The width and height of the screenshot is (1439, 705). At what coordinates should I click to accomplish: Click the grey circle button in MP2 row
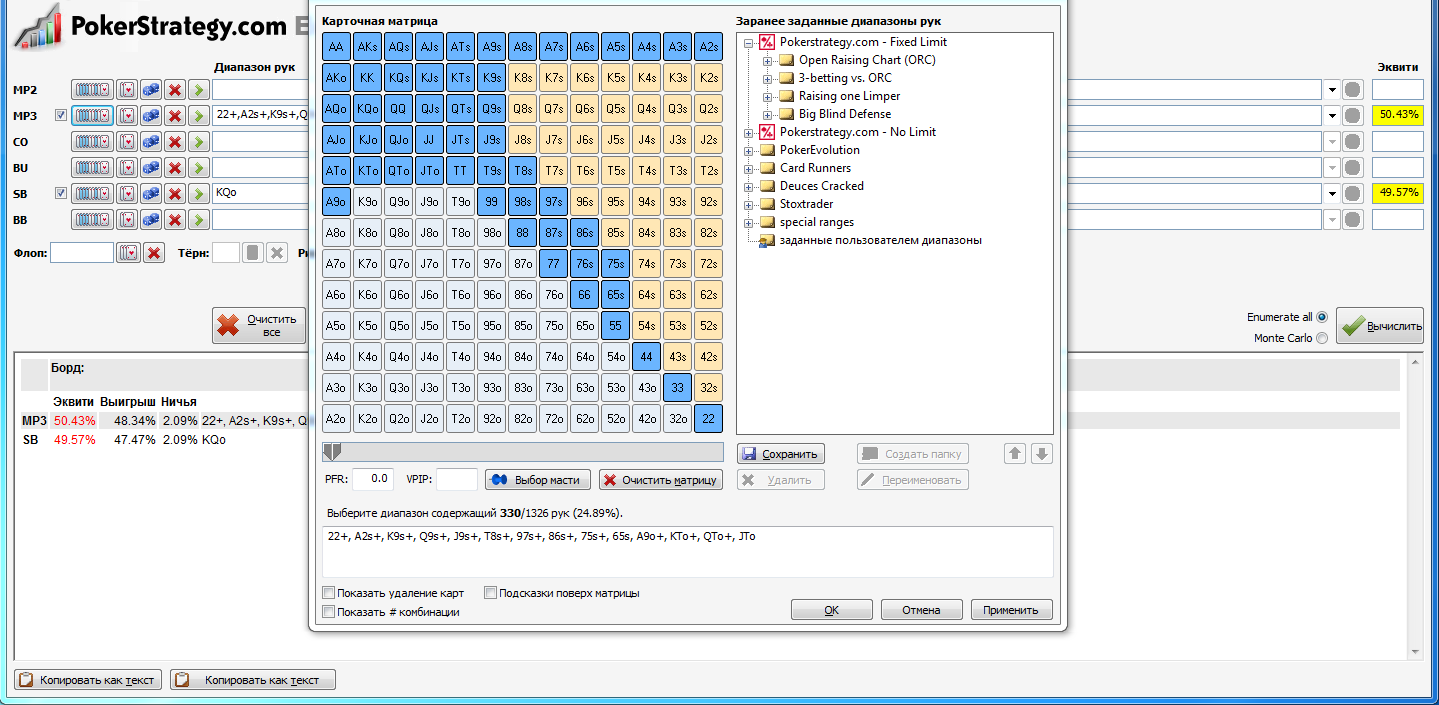coord(1353,90)
